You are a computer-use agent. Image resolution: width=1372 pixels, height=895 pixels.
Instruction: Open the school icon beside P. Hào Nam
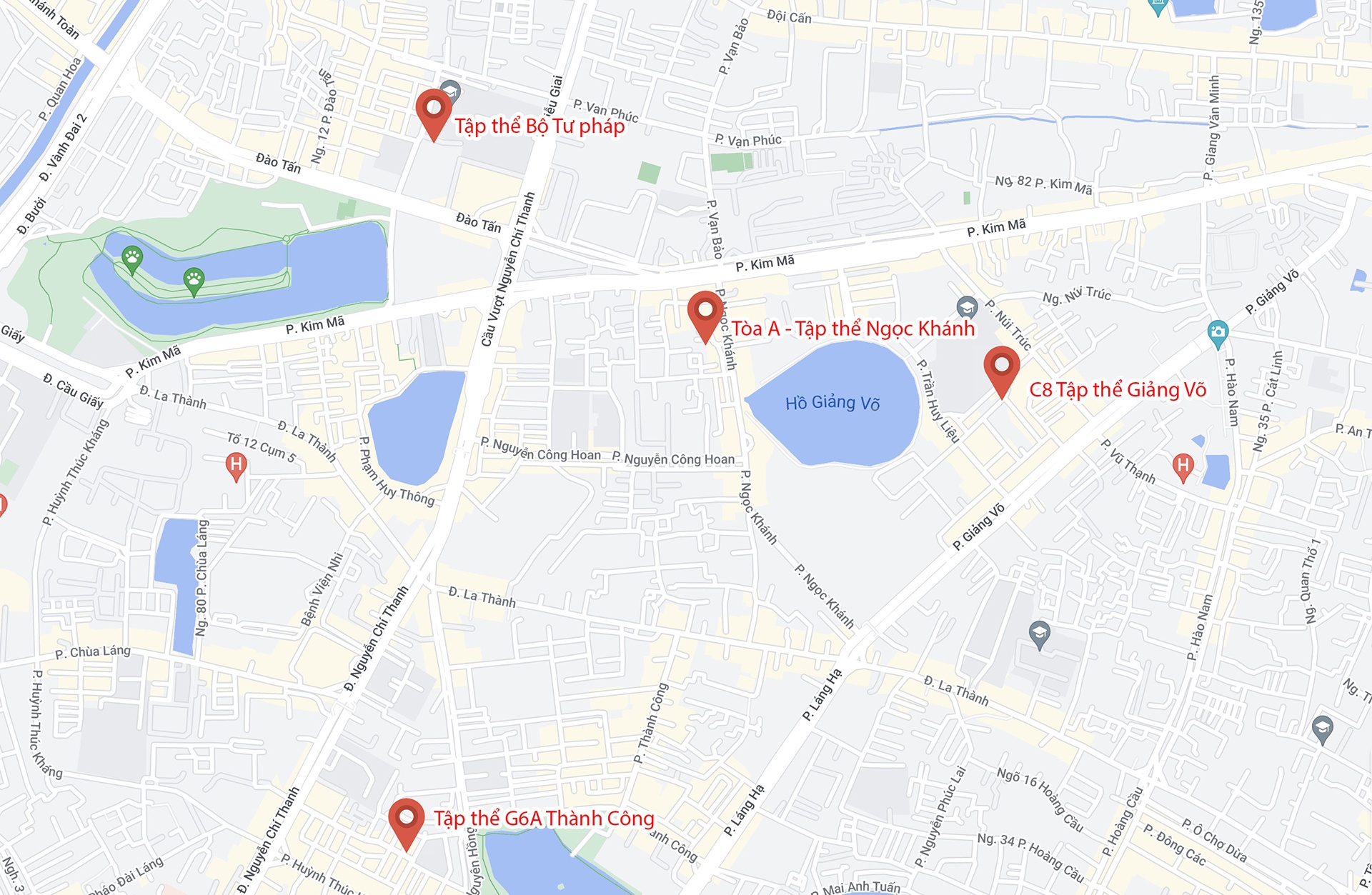(x=1039, y=634)
